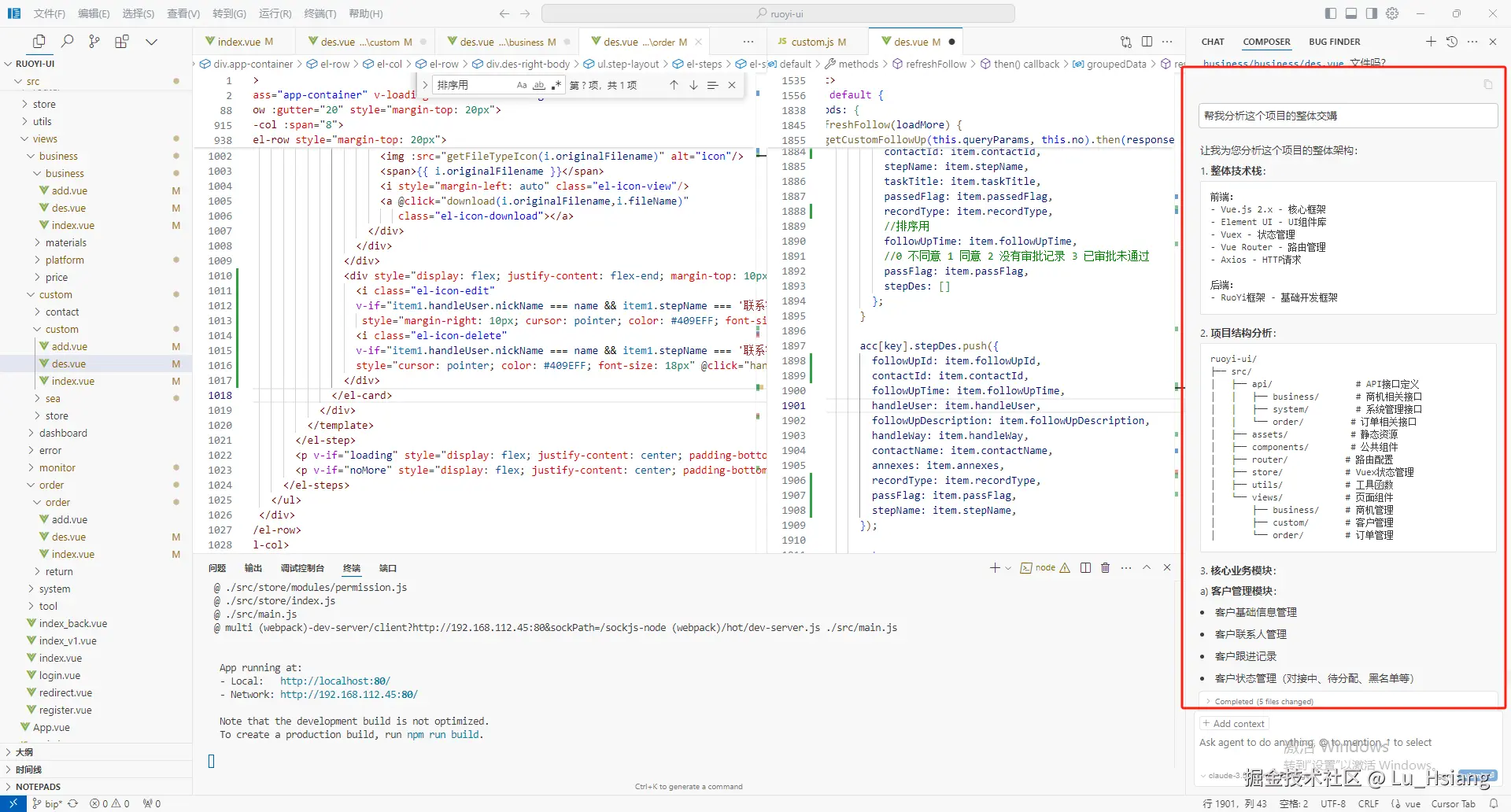Switch to the 调试控制台 panel tab
Image resolution: width=1511 pixels, height=812 pixels.
pos(302,568)
